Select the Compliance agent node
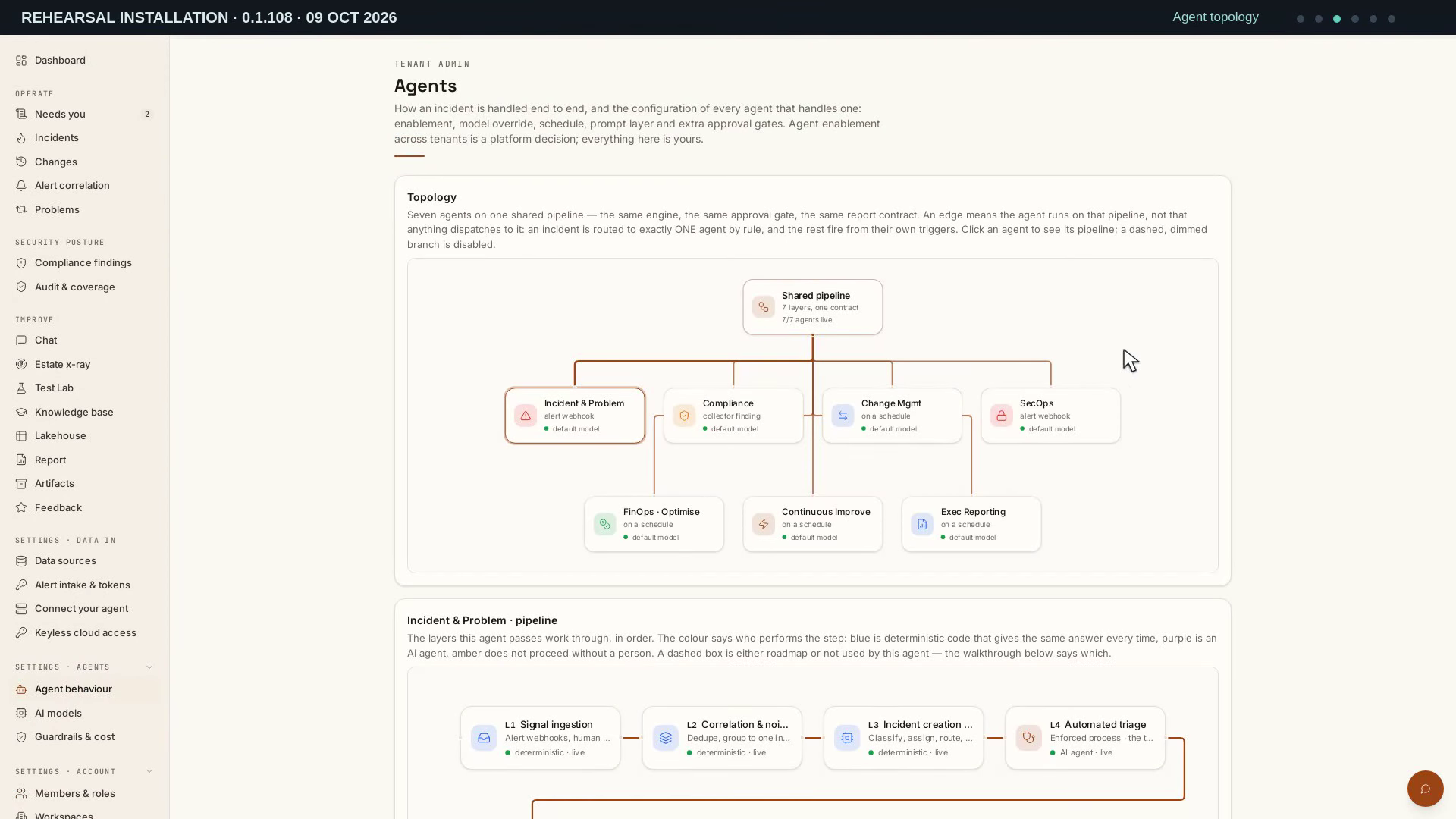Screen dimensions: 1456x819 [733, 416]
